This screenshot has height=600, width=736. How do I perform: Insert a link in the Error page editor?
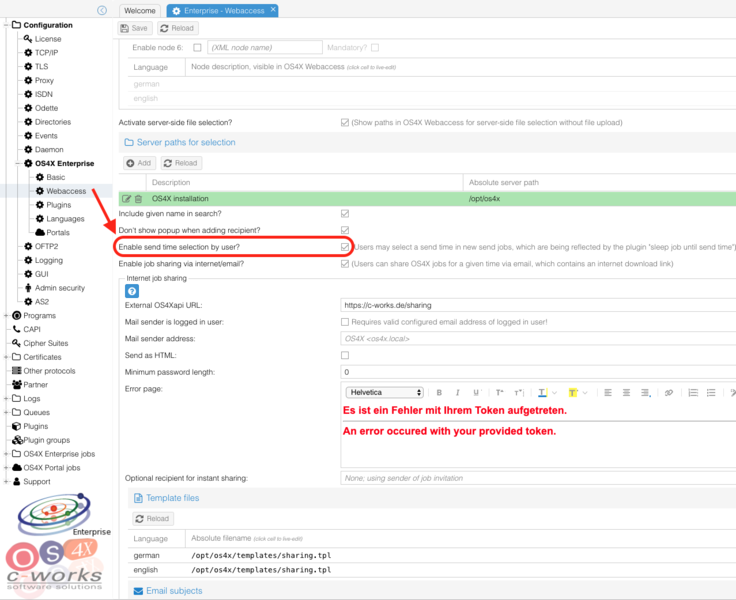tap(669, 393)
